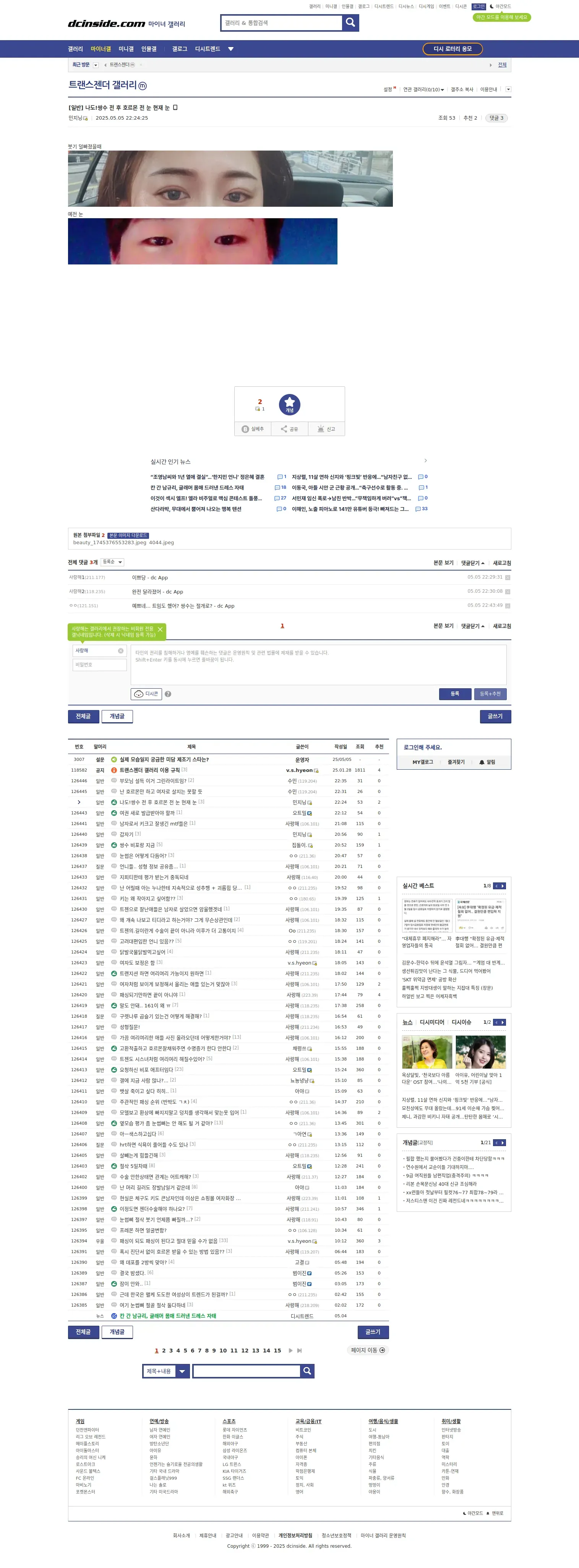579x1568 pixels.
Task: Toggle 야간모드 at the top
Action: (500, 6)
